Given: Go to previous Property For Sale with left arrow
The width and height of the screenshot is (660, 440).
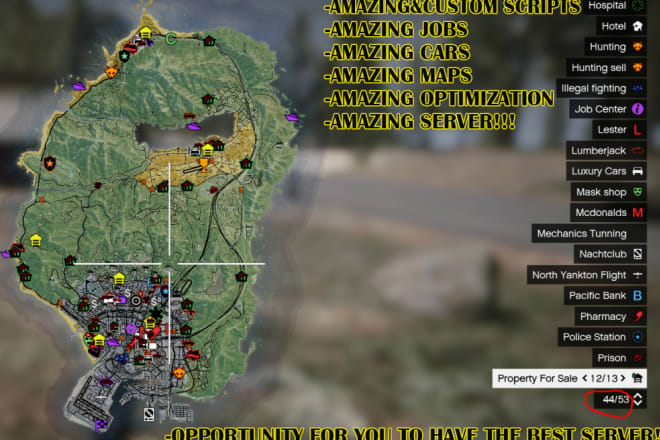Looking at the screenshot, I should pos(585,378).
